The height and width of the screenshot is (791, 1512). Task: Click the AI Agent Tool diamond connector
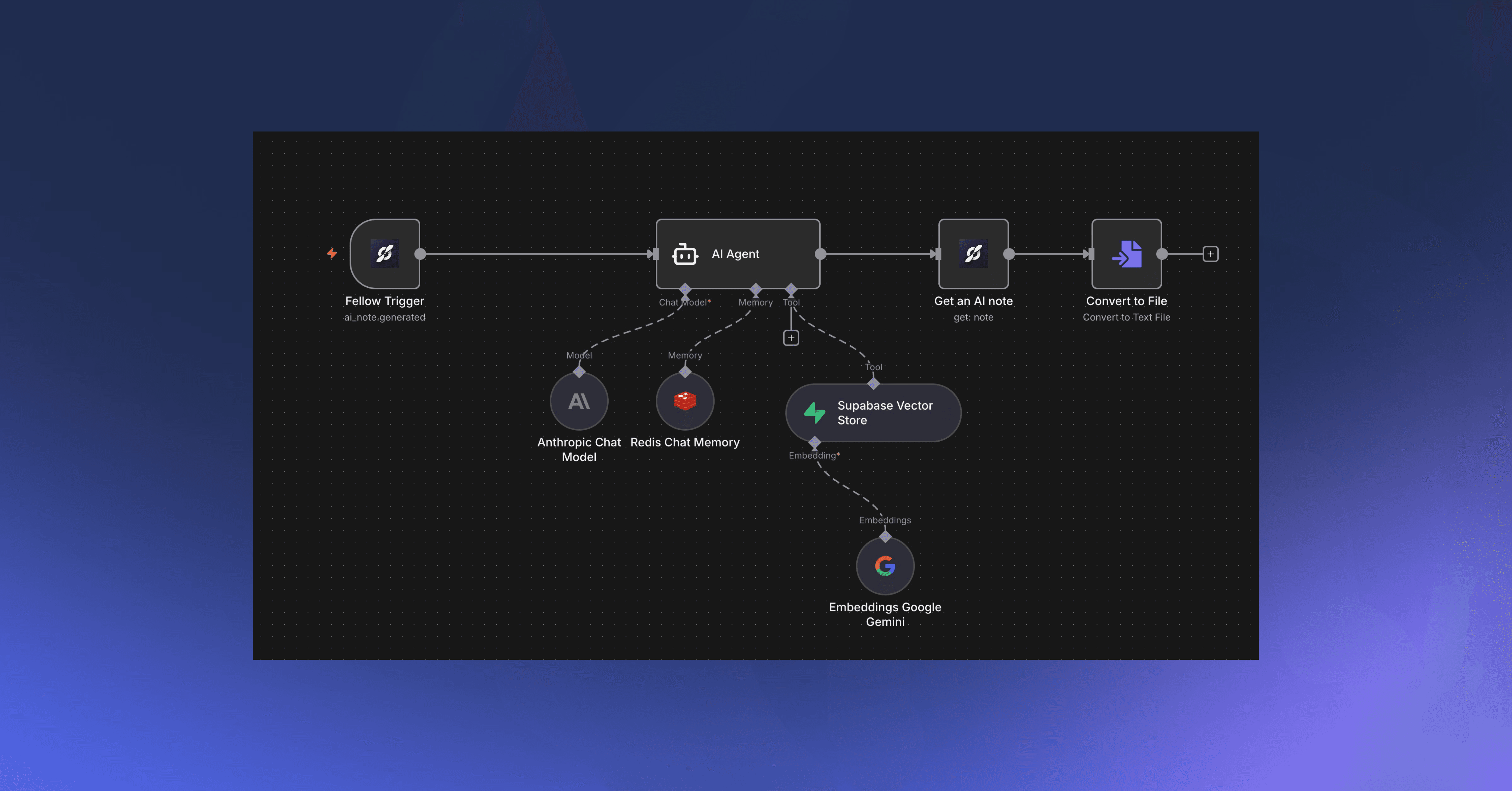[x=791, y=289]
